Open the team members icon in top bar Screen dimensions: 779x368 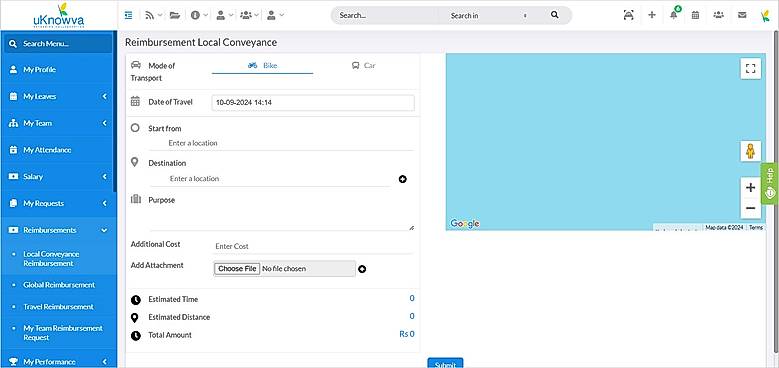pos(718,15)
